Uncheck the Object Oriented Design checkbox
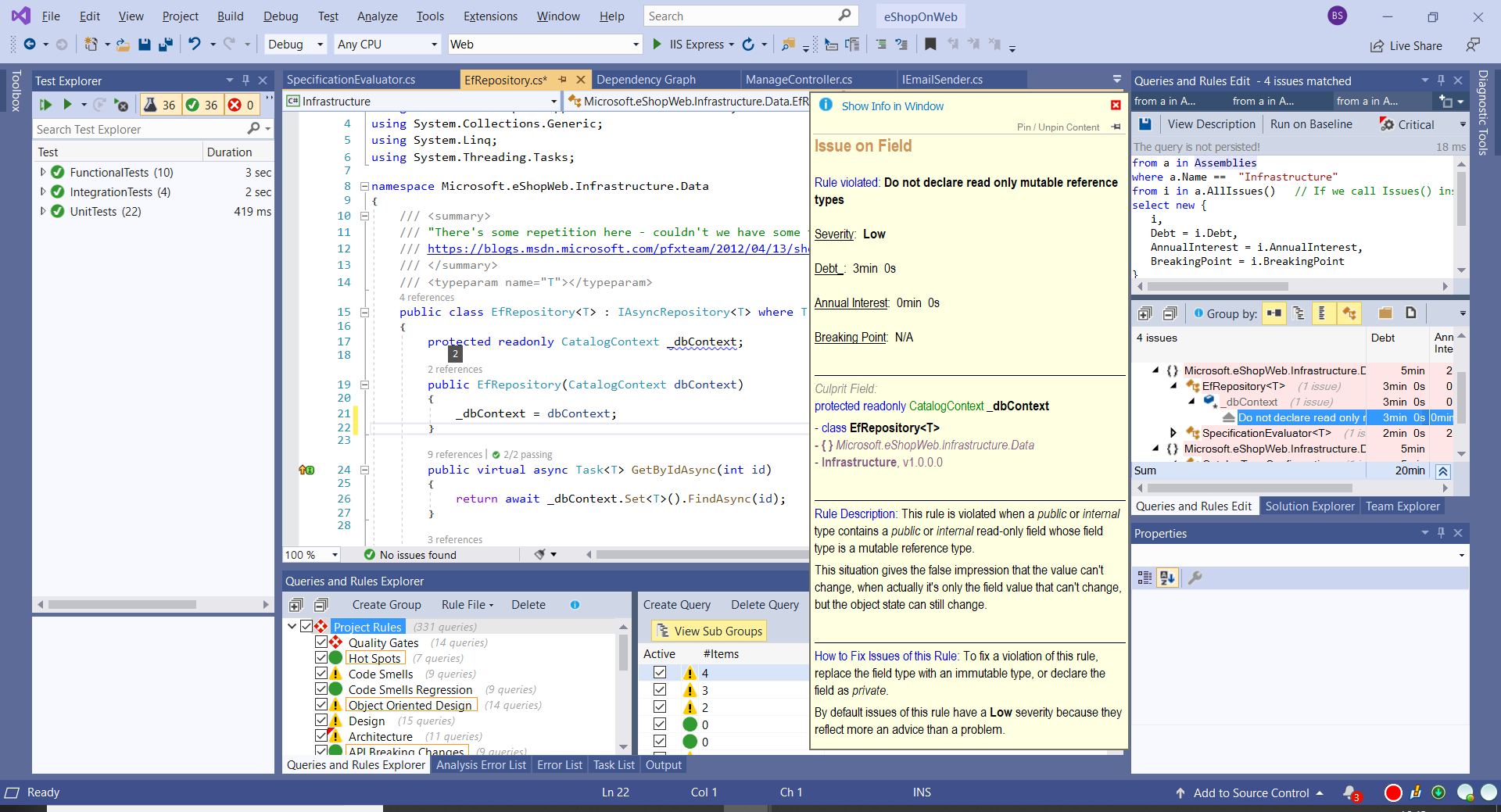Screen dimensions: 1501x812 (x=321, y=705)
